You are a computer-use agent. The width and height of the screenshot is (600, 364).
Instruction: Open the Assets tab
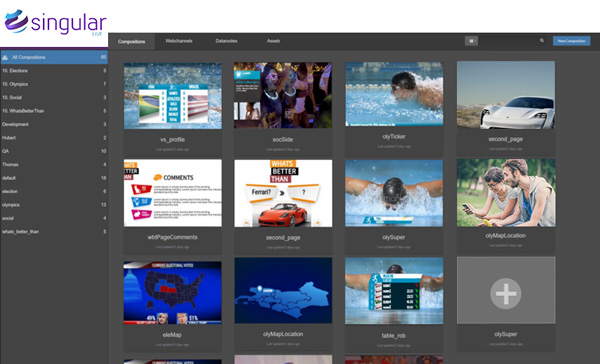273,41
